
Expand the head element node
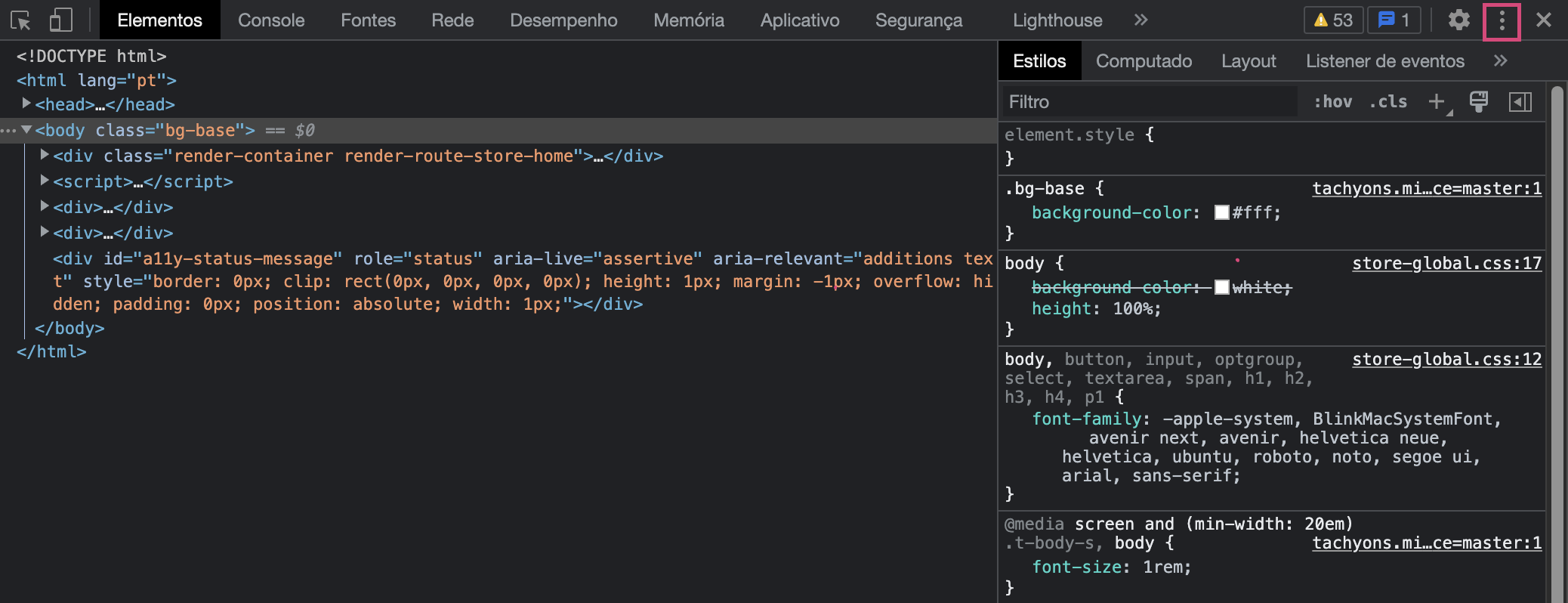pos(26,104)
